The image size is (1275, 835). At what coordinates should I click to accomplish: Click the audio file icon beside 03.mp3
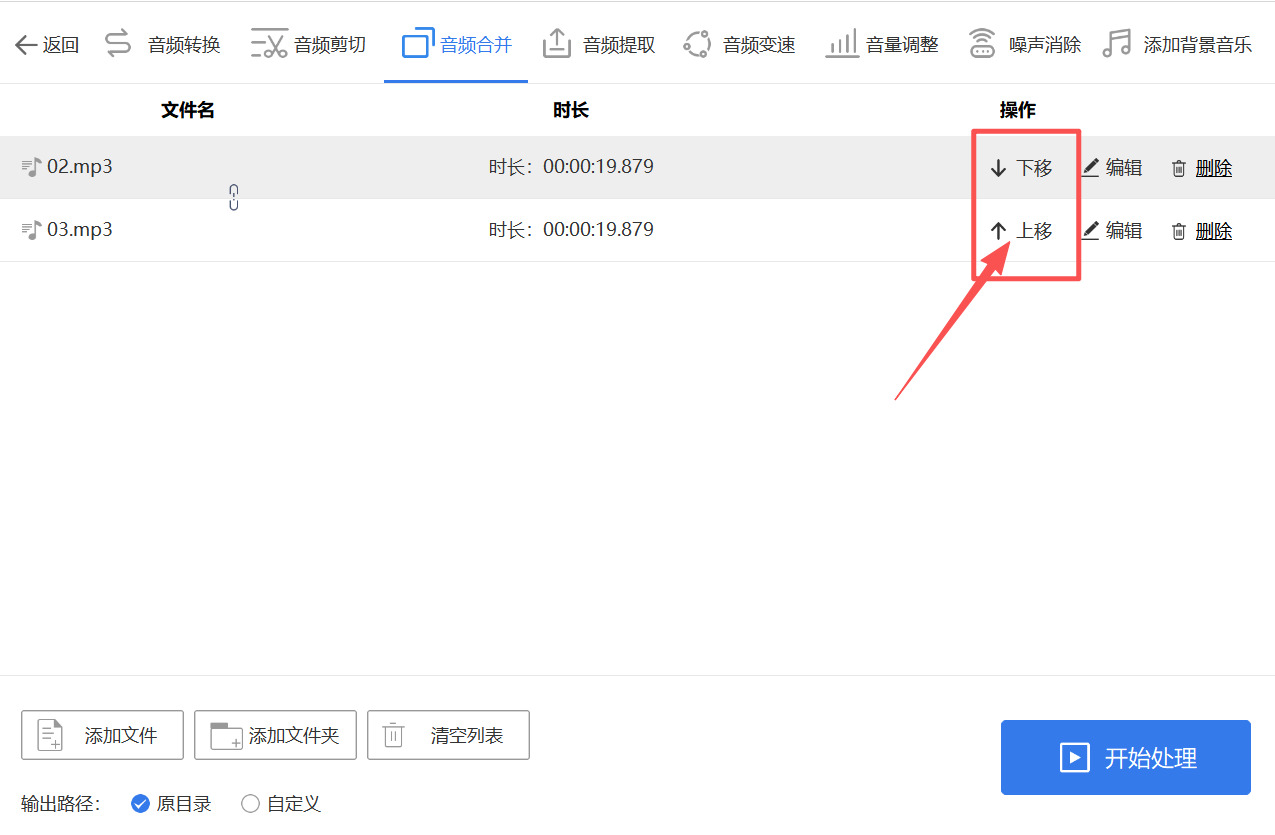31,230
